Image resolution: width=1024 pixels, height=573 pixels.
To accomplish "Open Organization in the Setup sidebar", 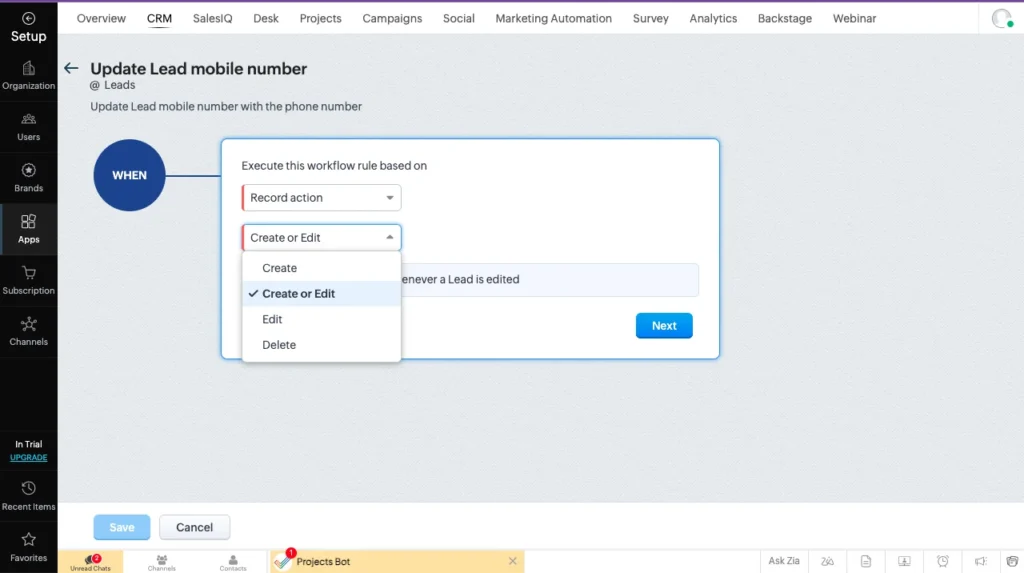I will (28, 74).
